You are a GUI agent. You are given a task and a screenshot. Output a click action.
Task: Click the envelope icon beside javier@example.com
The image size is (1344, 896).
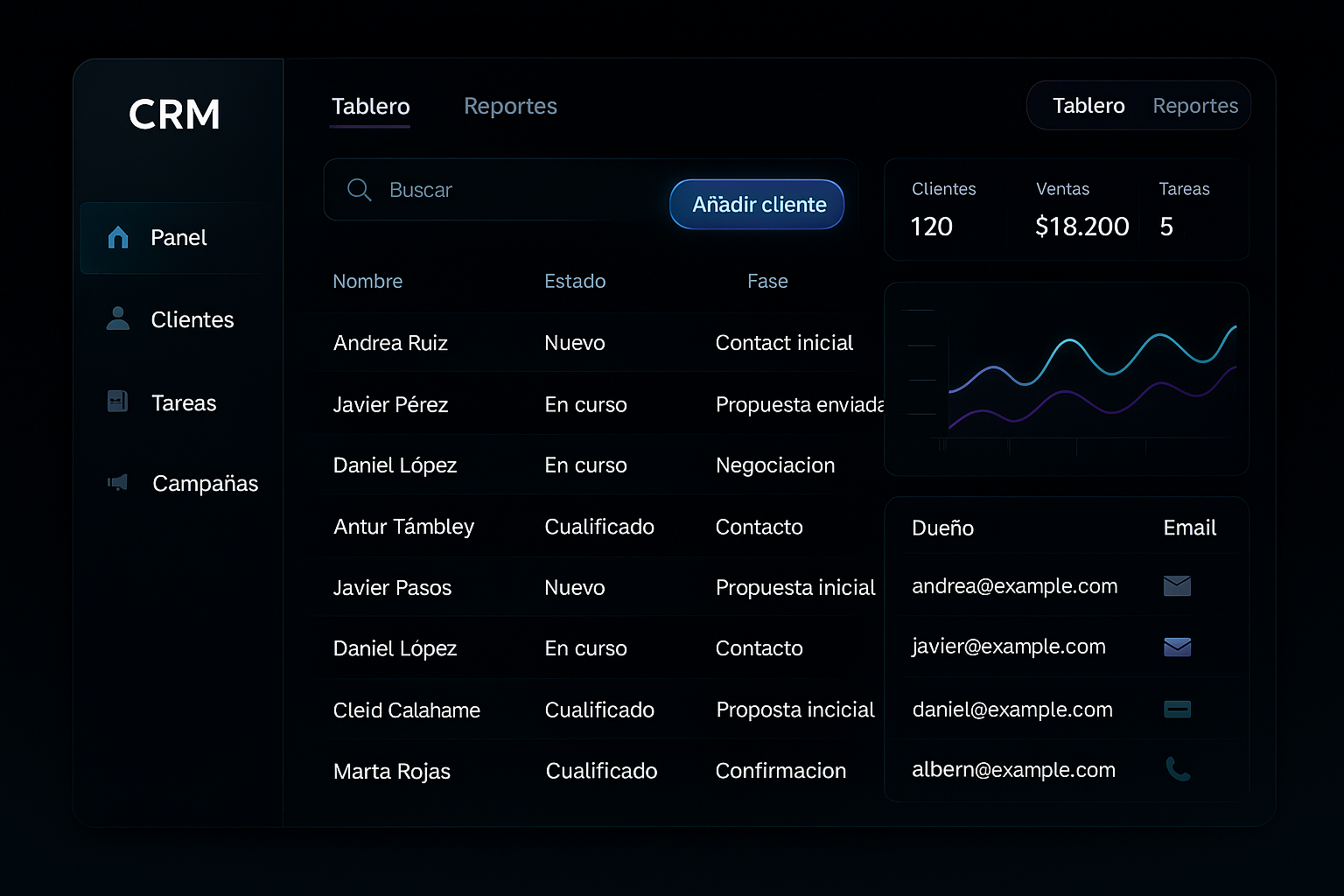1177,647
